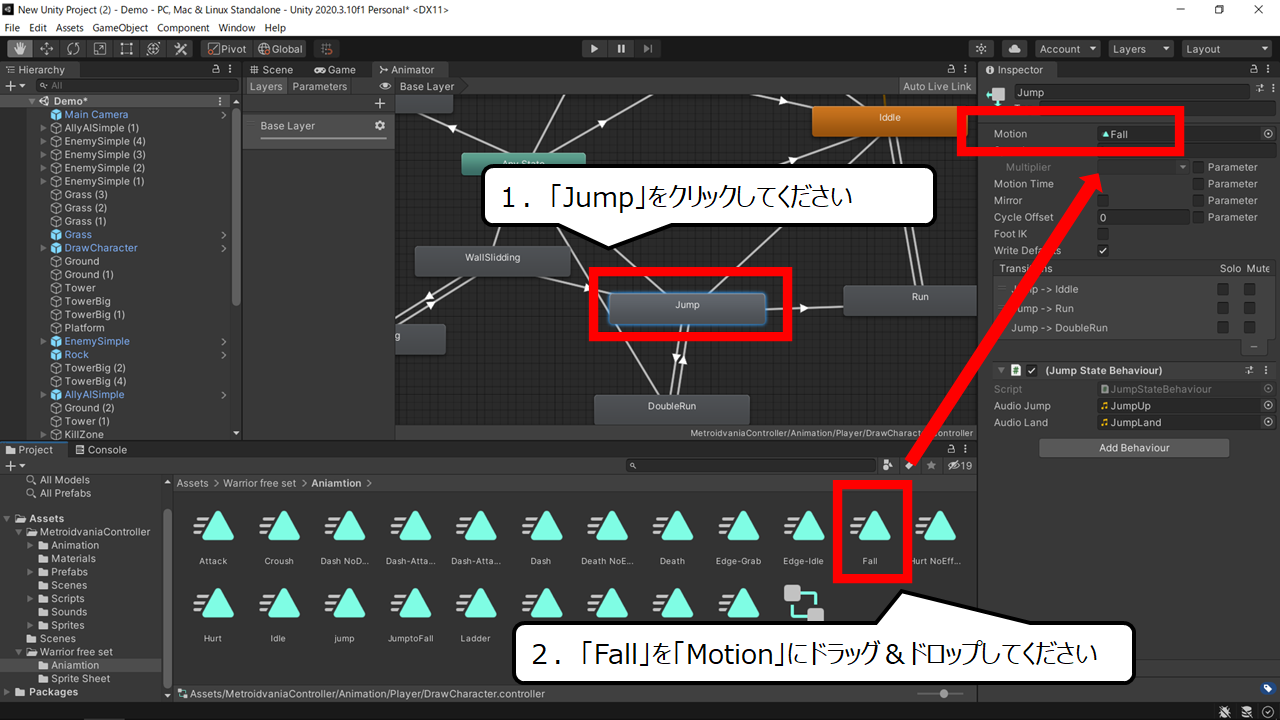Toggle the Foot IK checkbox

[1103, 234]
